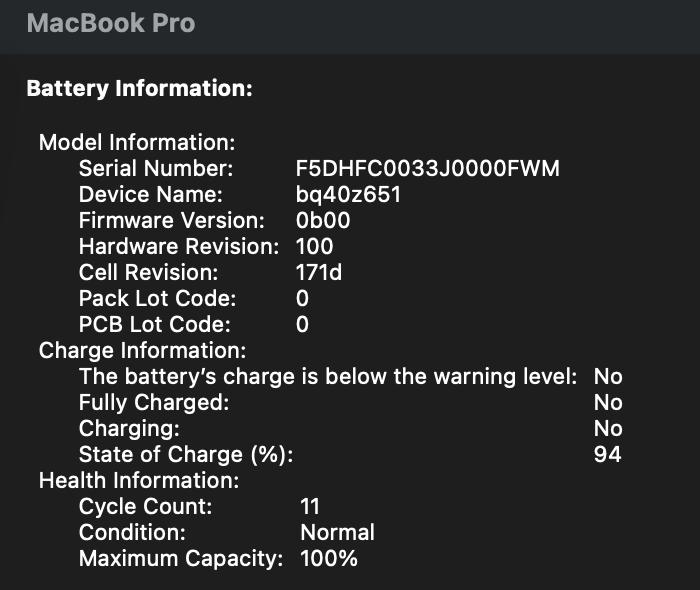Select the State of Charge value 94
700x590 pixels.
point(607,454)
